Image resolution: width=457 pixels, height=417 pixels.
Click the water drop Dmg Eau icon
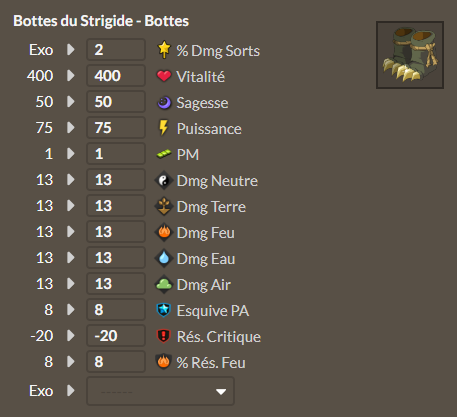[164, 258]
